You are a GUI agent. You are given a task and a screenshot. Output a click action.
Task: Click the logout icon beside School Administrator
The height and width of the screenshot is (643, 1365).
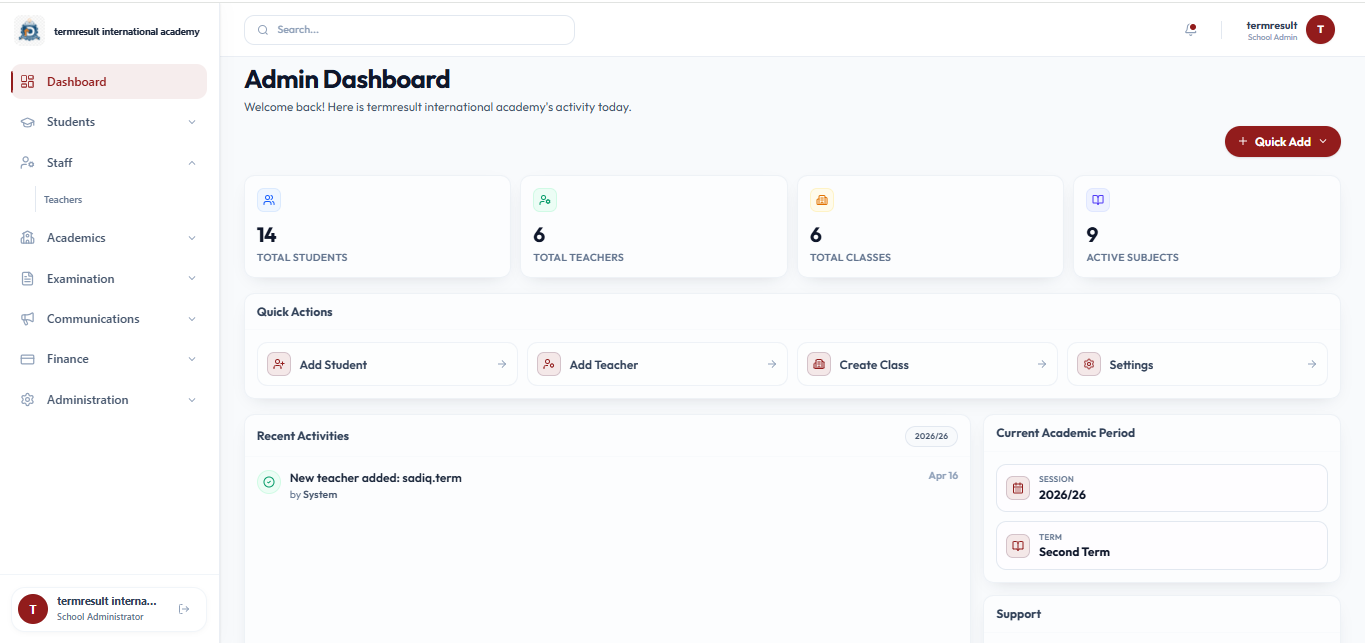pos(184,609)
